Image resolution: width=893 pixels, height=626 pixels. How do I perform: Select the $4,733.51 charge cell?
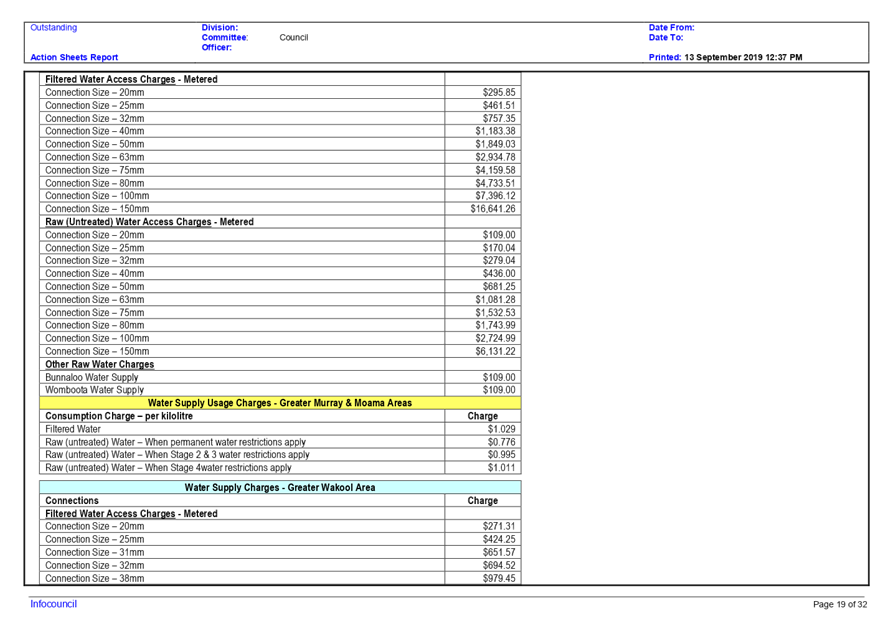(x=483, y=183)
